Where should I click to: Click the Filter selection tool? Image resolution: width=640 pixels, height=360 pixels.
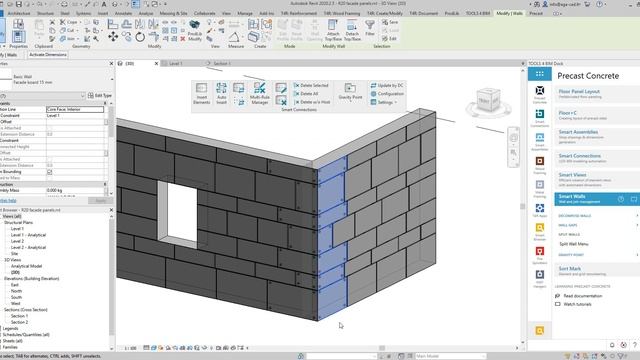point(370,28)
